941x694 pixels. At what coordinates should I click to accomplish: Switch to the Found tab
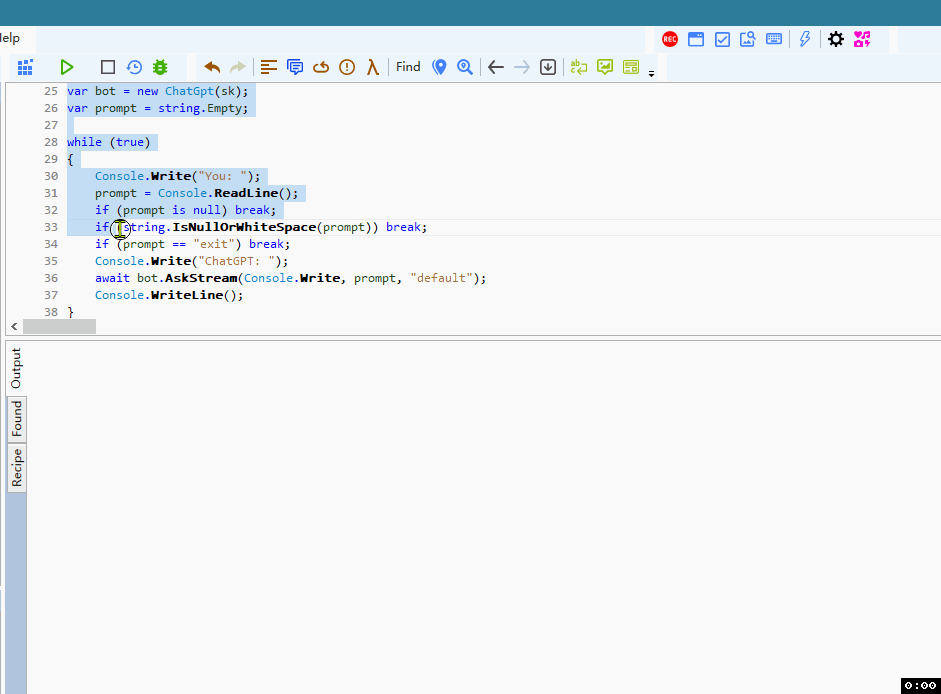(x=17, y=420)
